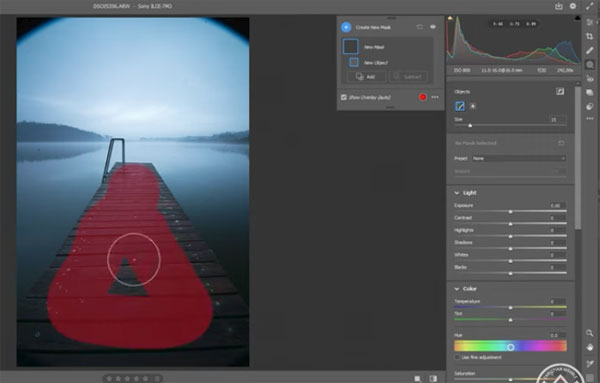Click the Size value input field
This screenshot has width=600, height=383.
[x=557, y=119]
